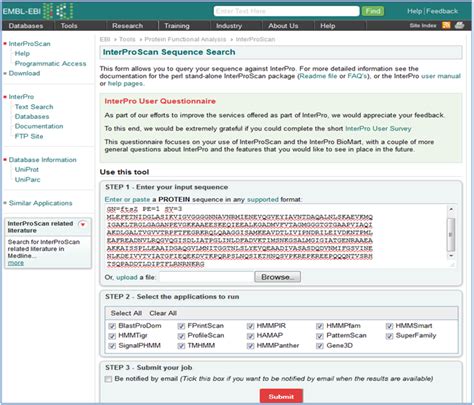Open the InterPro User Survey link
This screenshot has width=474, height=405.
(378, 129)
